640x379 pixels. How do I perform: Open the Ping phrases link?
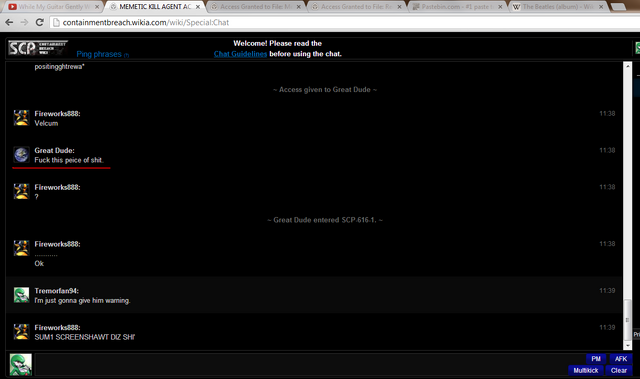(x=99, y=54)
